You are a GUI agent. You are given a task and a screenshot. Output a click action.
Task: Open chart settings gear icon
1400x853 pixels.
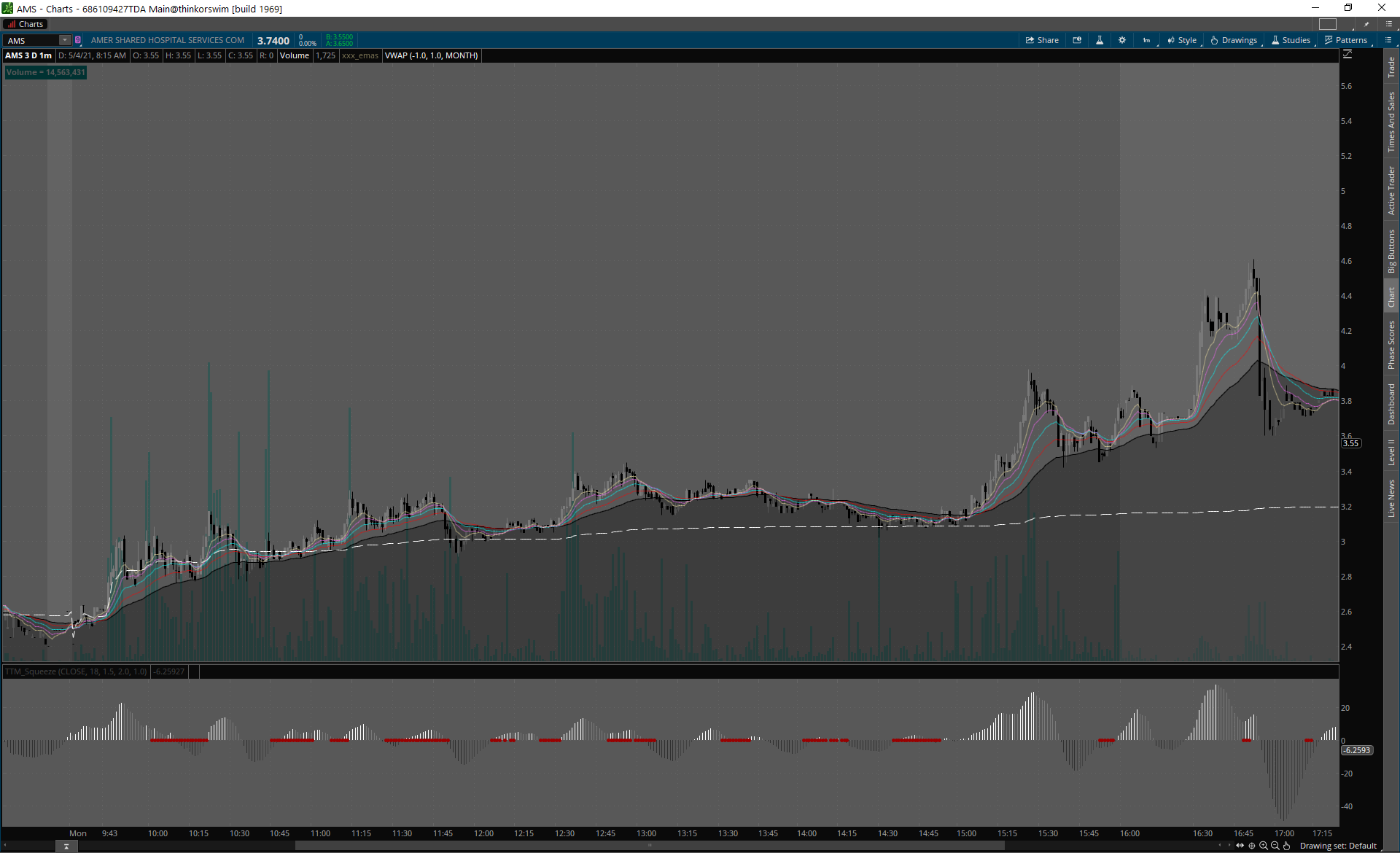tap(1122, 40)
